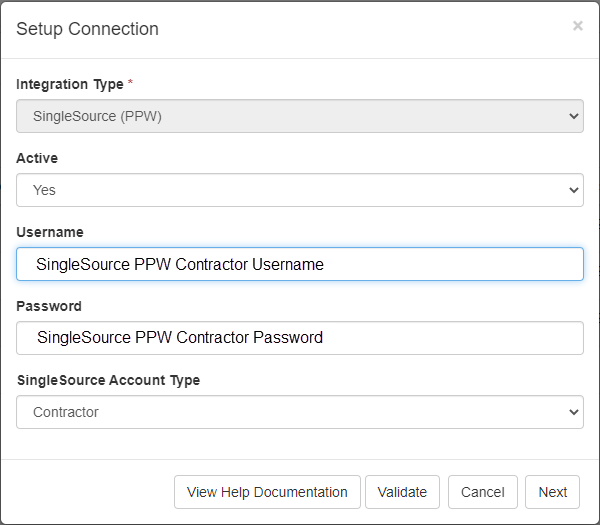Open View Help Documentation

tap(267, 492)
